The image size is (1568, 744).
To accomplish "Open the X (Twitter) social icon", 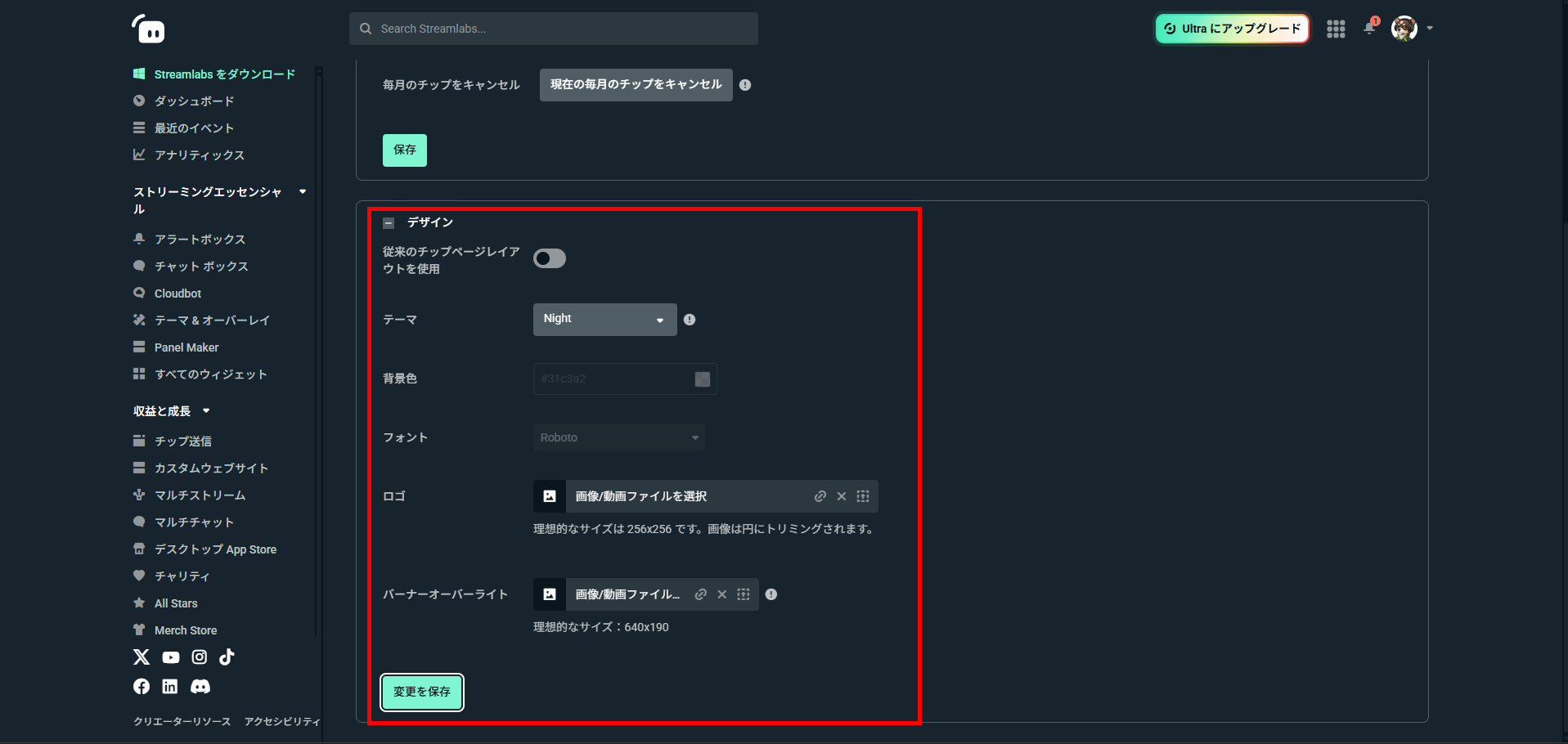I will (142, 657).
